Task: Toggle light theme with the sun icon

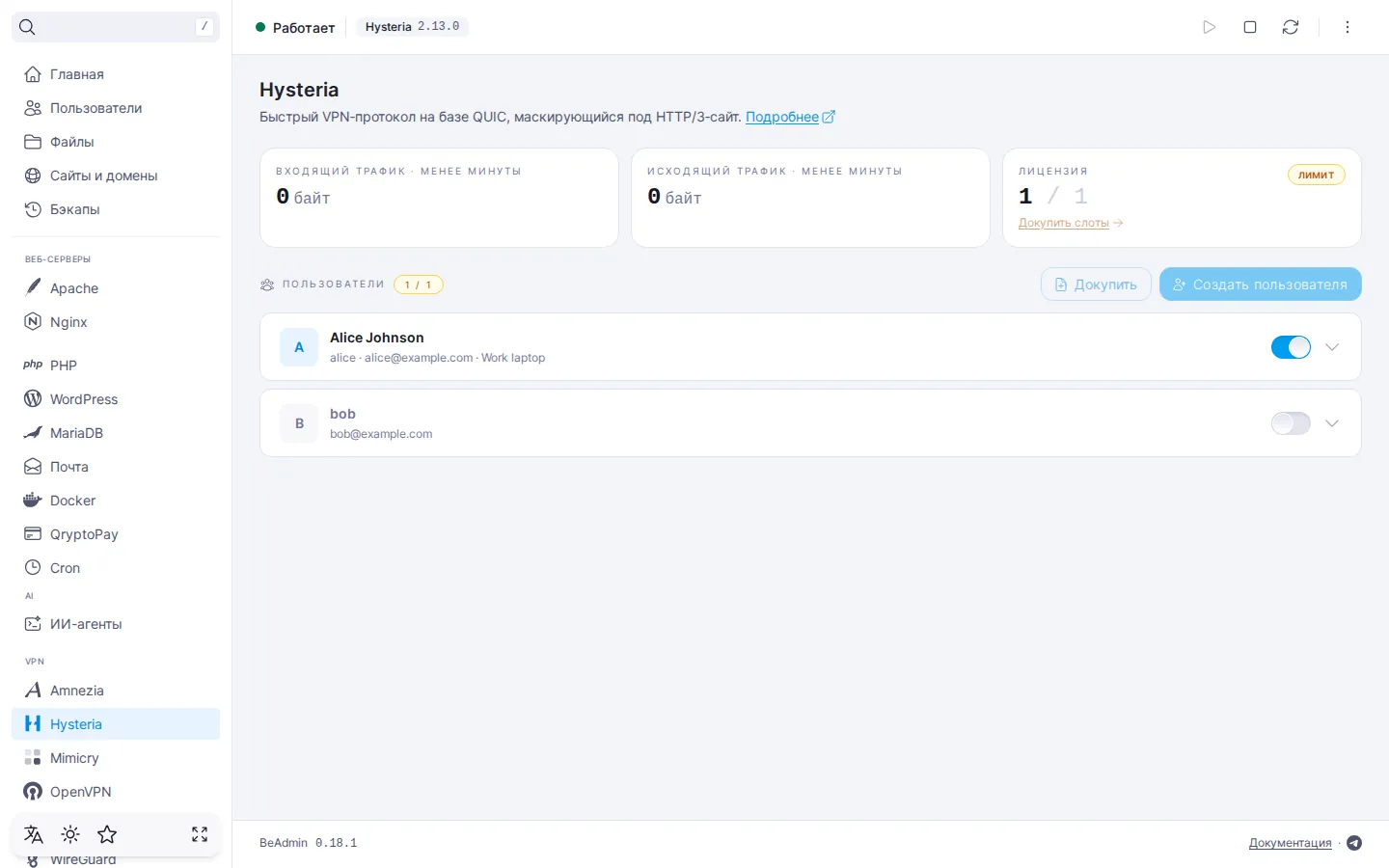Action: click(x=70, y=834)
